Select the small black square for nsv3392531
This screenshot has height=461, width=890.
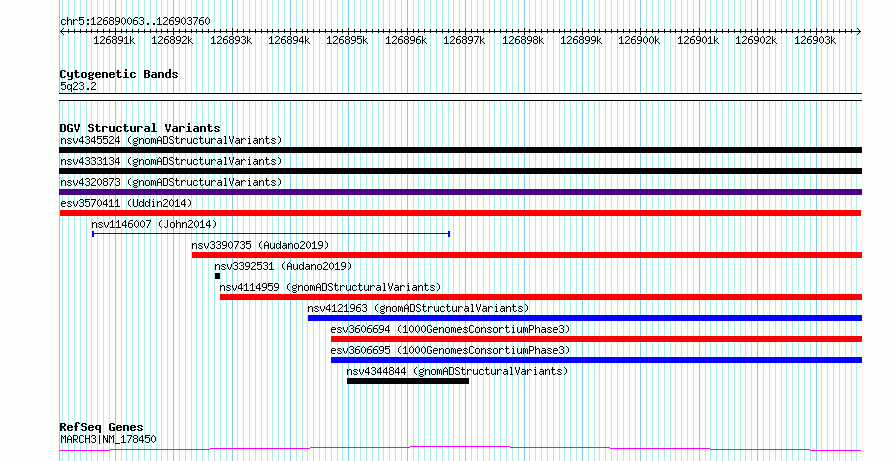pos(217,276)
